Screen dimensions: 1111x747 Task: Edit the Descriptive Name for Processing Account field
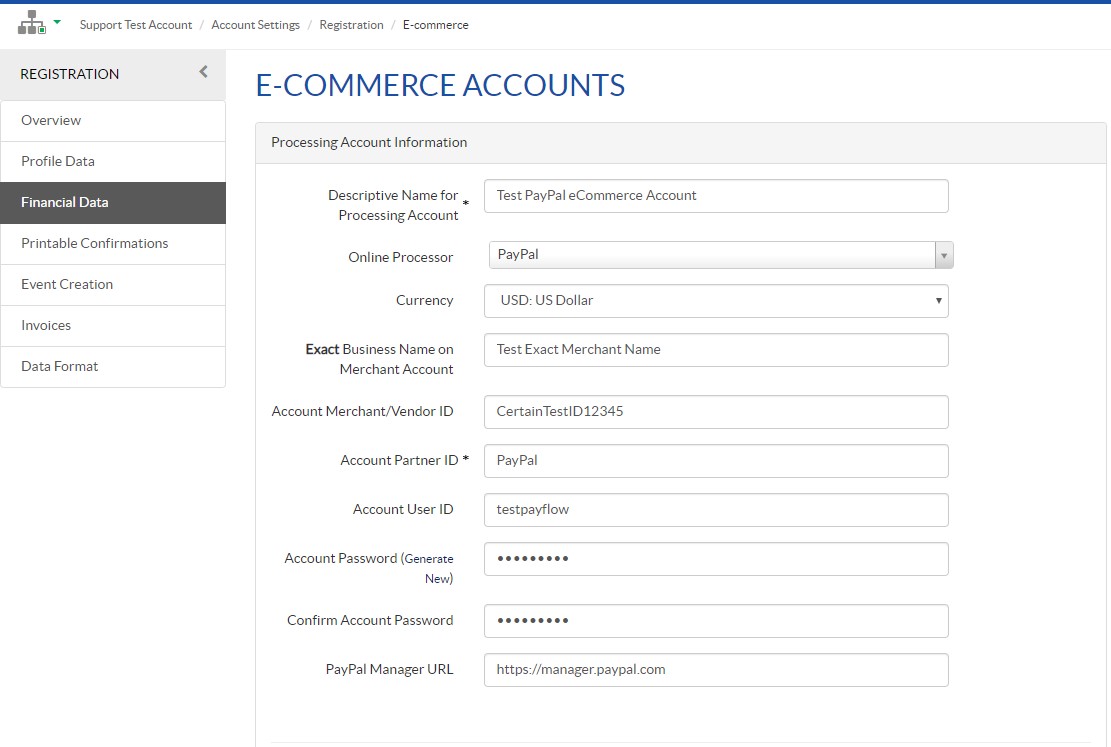pos(716,196)
